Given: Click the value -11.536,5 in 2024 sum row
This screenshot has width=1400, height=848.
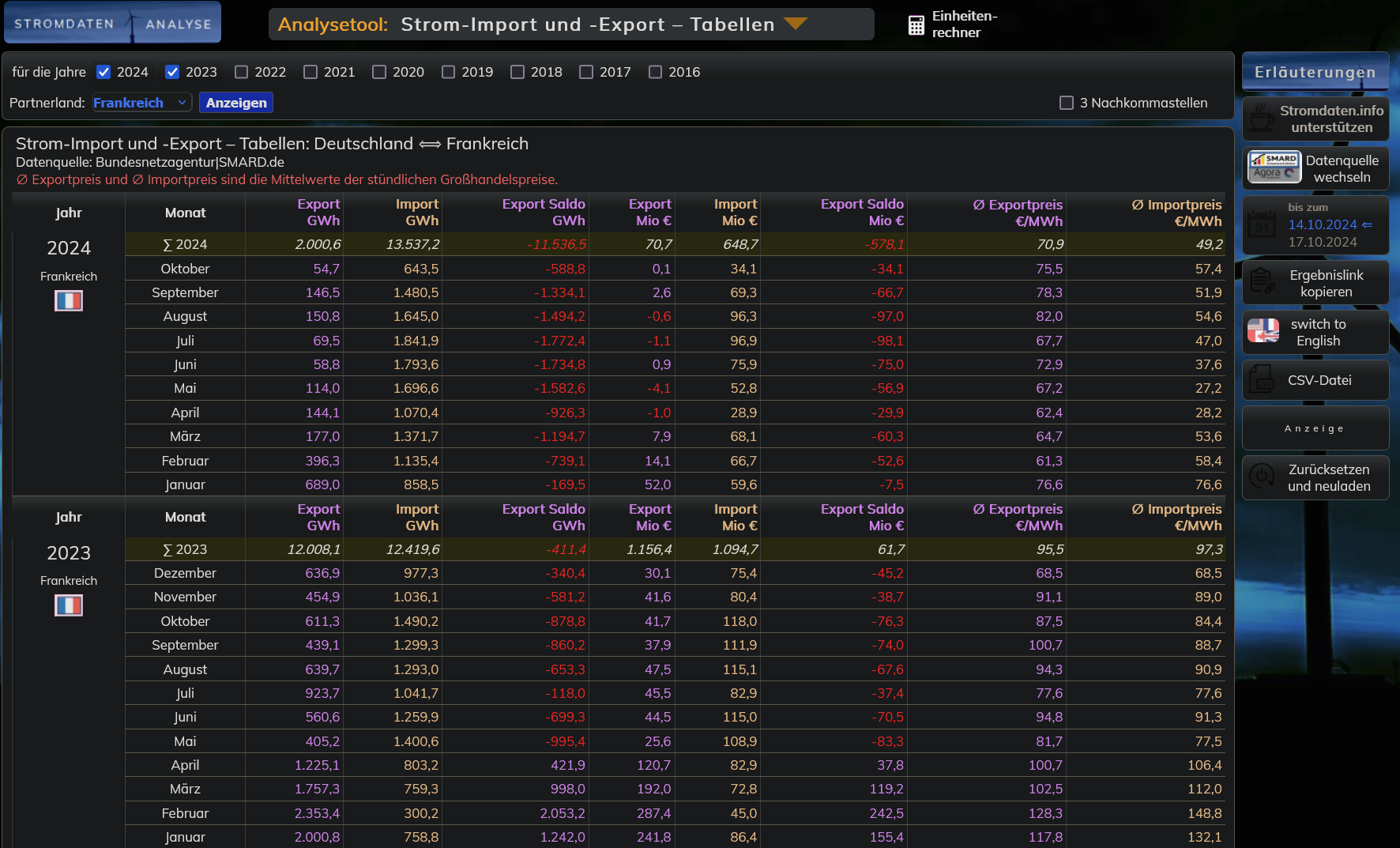Looking at the screenshot, I should [557, 244].
